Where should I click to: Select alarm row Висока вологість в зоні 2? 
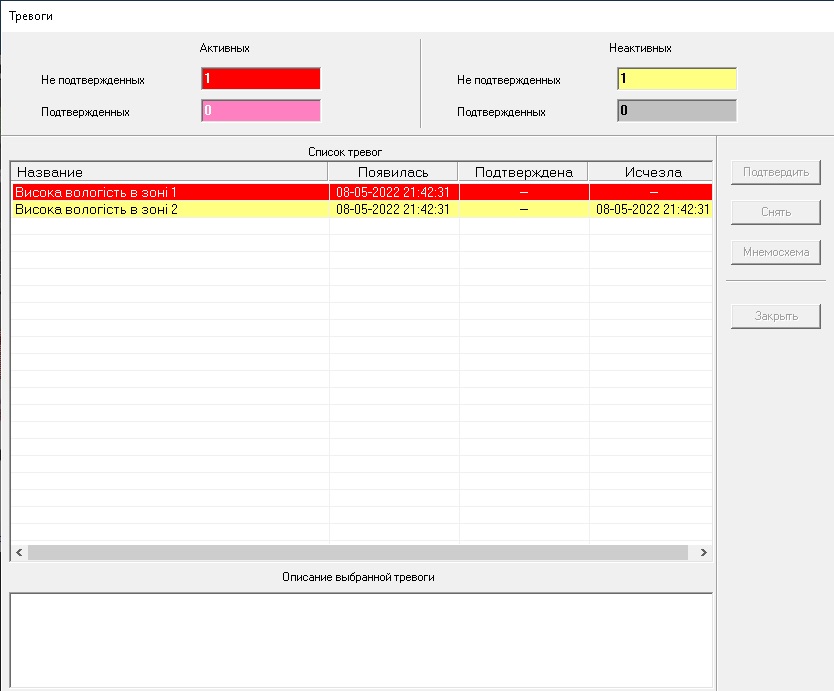(362, 209)
